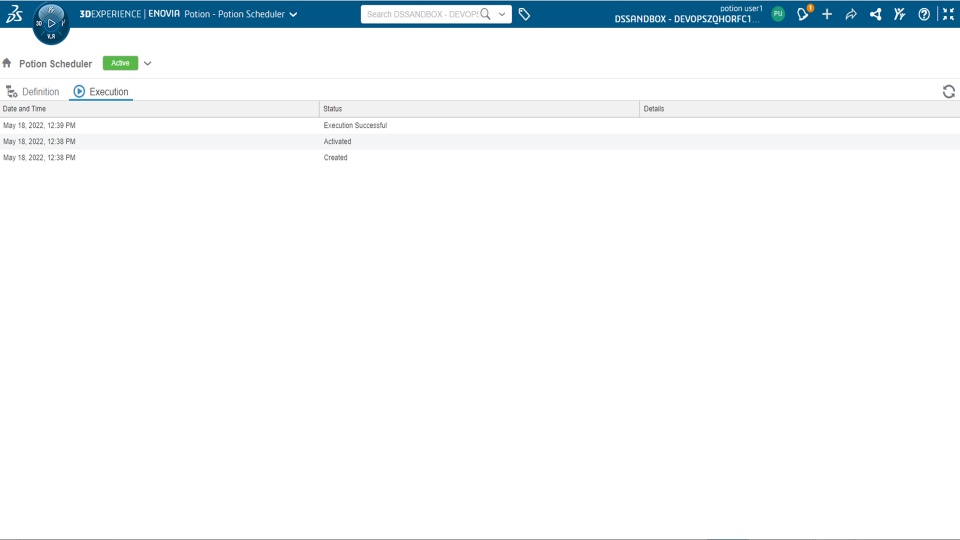
Task: View notifications bell with badge
Action: [x=803, y=13]
